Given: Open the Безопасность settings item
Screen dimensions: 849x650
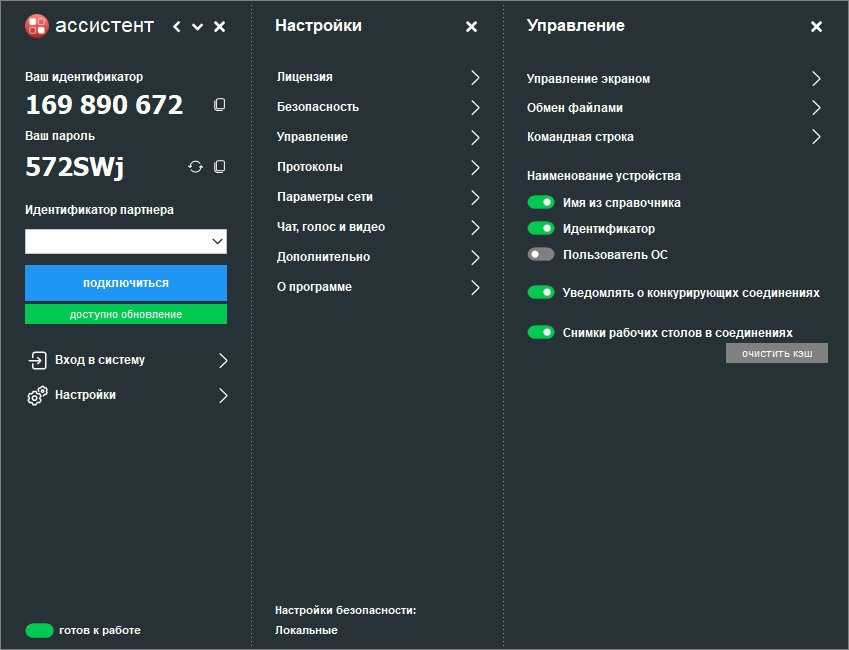Looking at the screenshot, I should tap(378, 107).
